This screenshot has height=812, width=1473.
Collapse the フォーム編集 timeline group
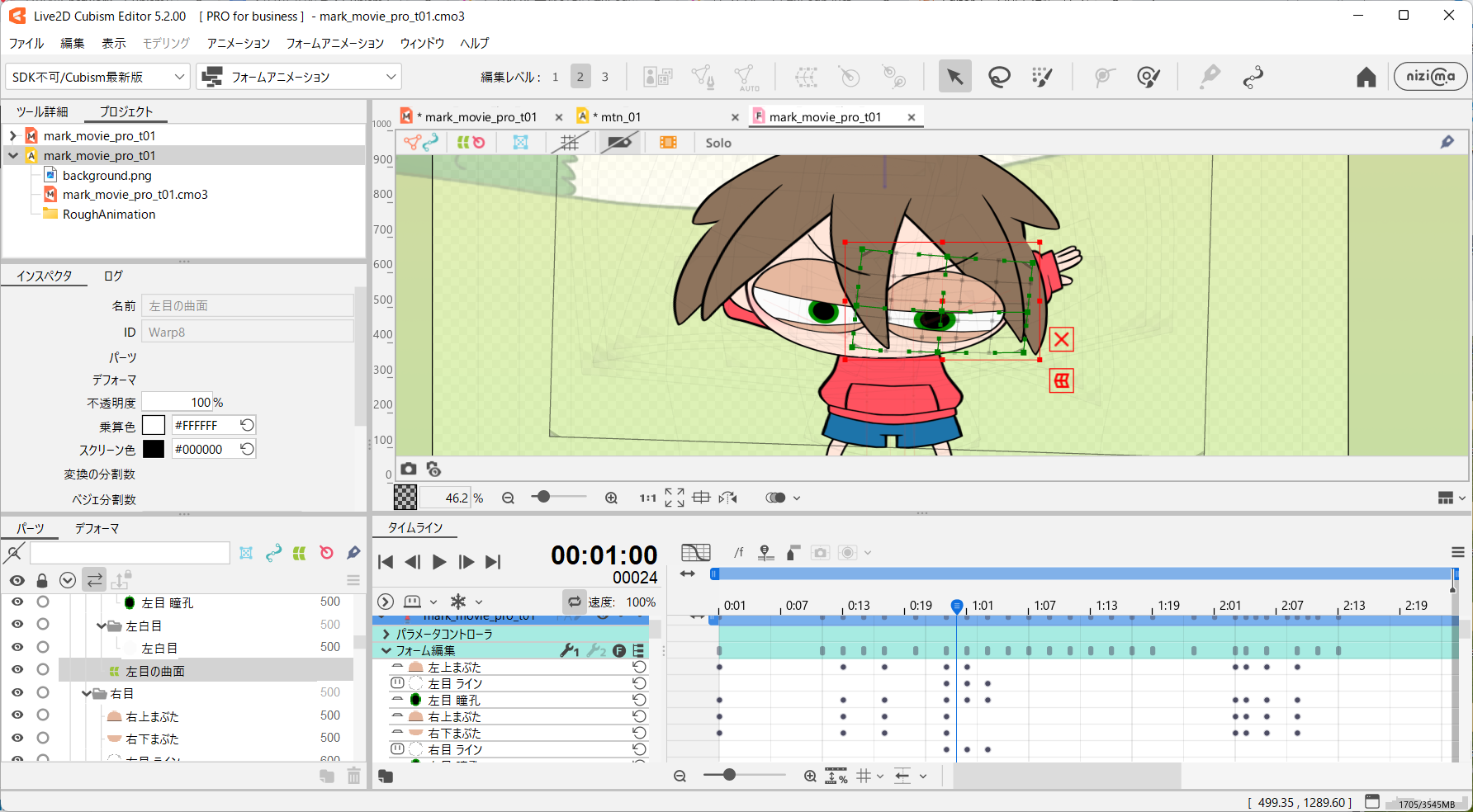tap(386, 650)
